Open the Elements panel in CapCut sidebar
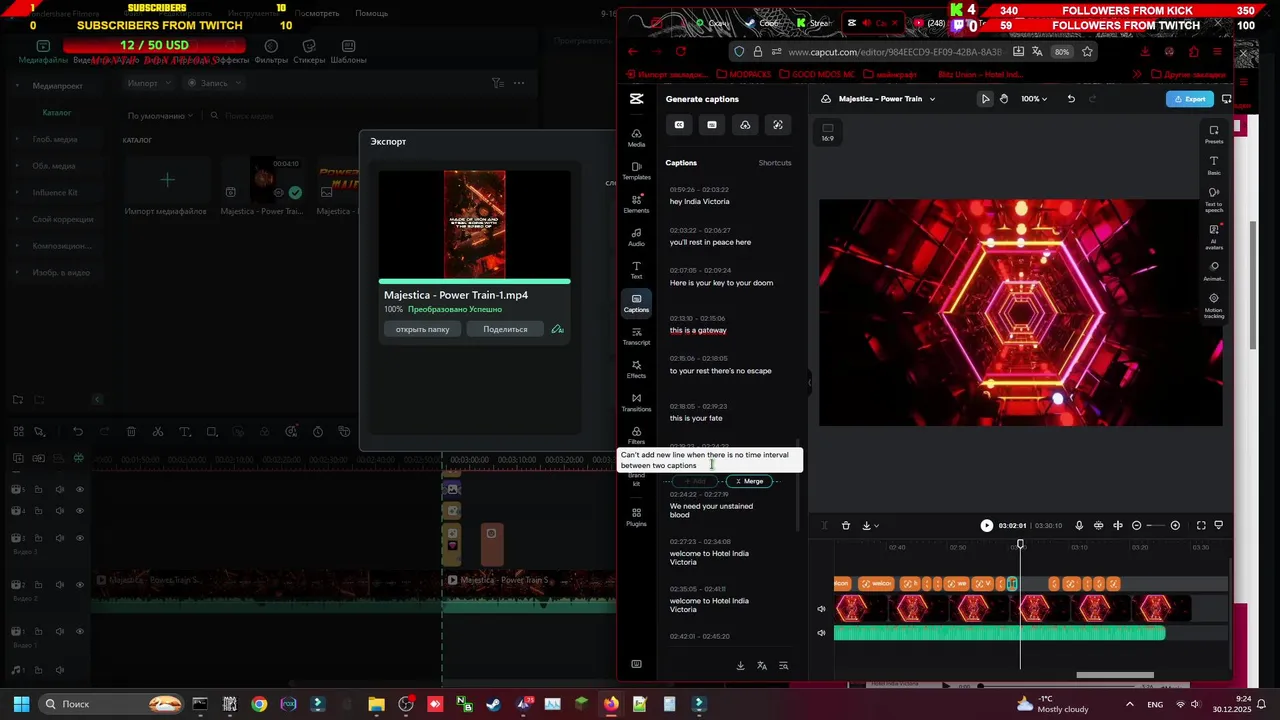 tap(636, 204)
